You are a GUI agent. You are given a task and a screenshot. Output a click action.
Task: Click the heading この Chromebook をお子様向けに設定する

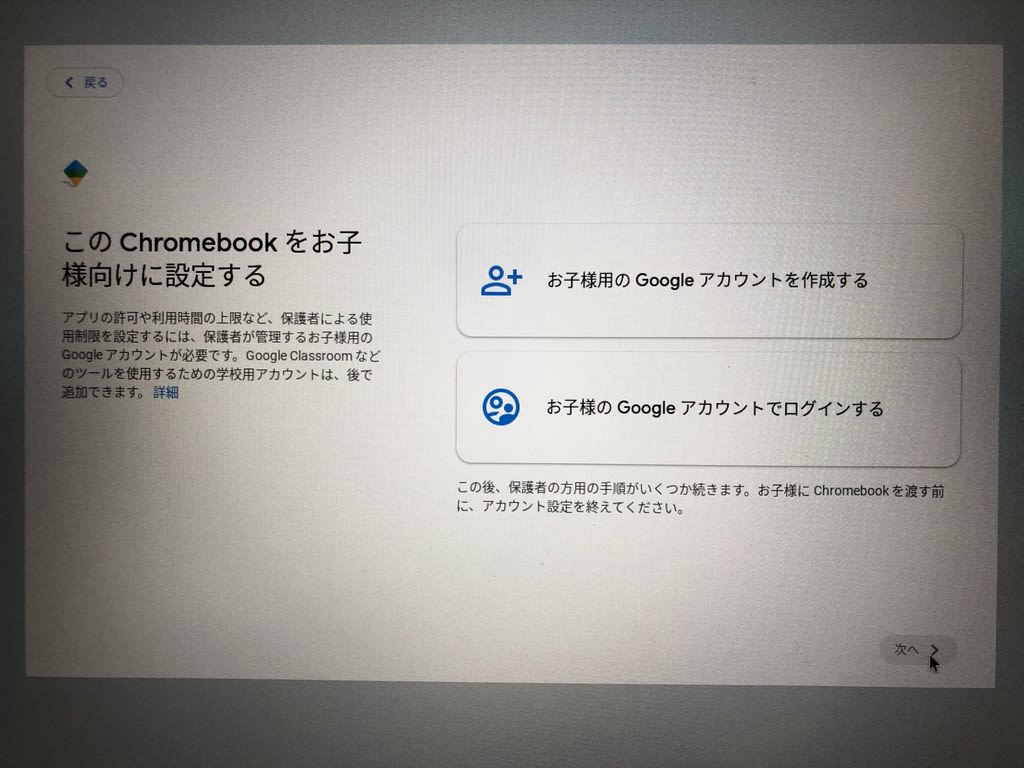(212, 259)
